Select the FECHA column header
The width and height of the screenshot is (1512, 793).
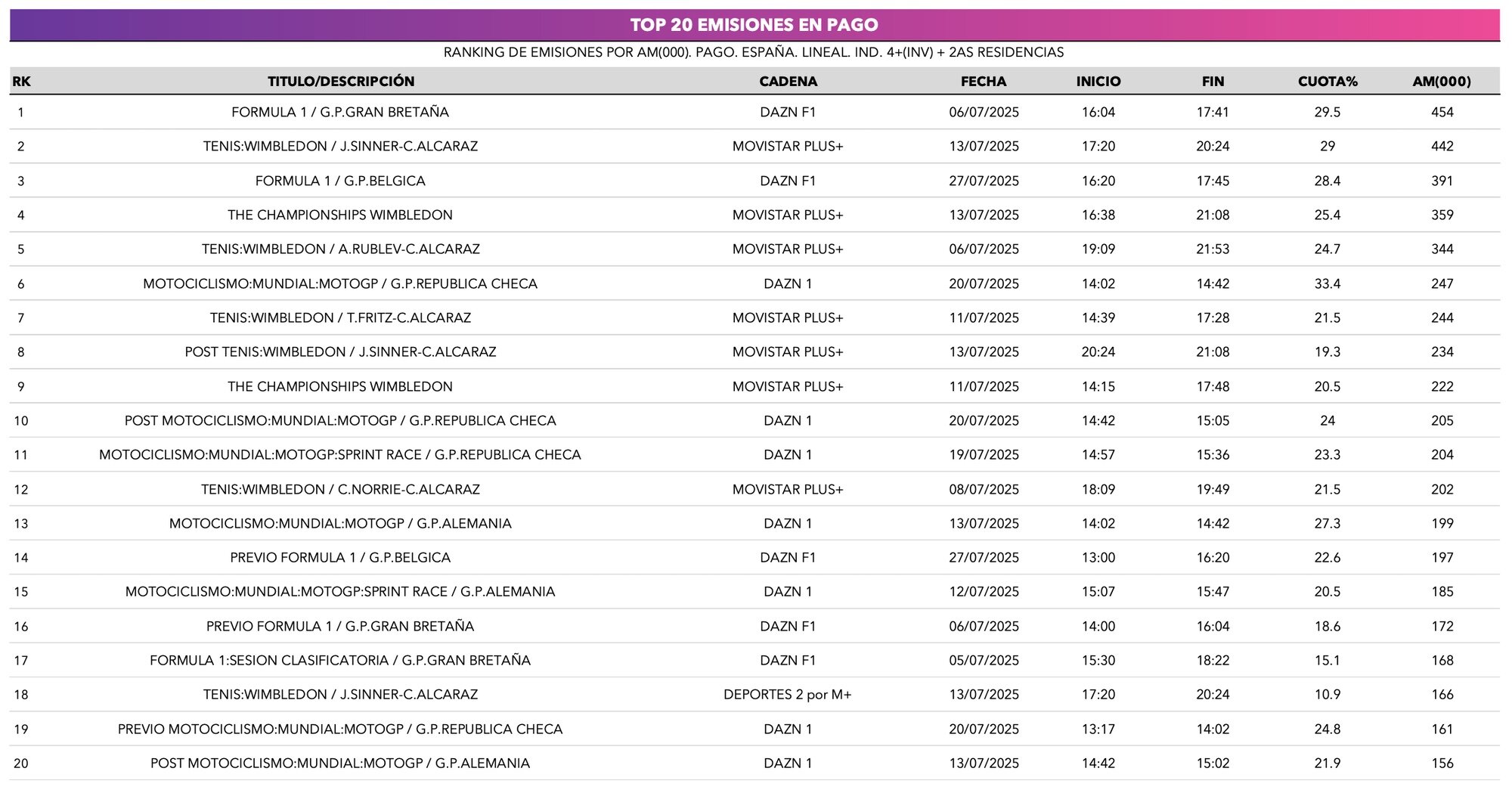(983, 82)
